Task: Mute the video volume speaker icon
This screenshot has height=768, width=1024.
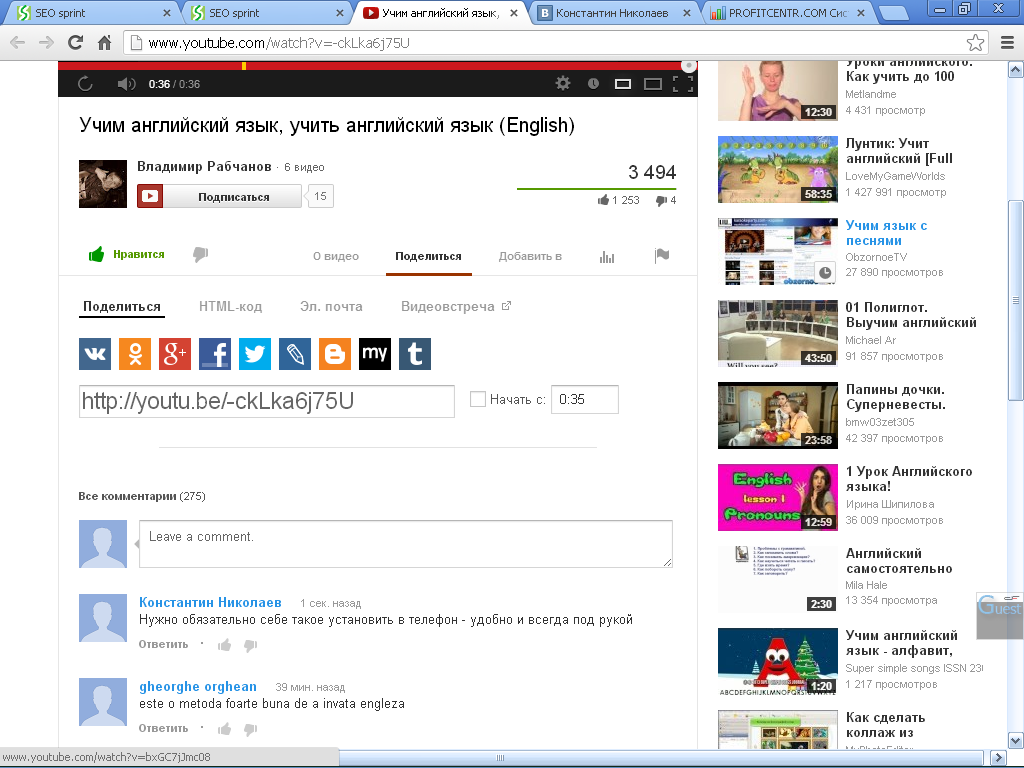Action: (x=126, y=84)
